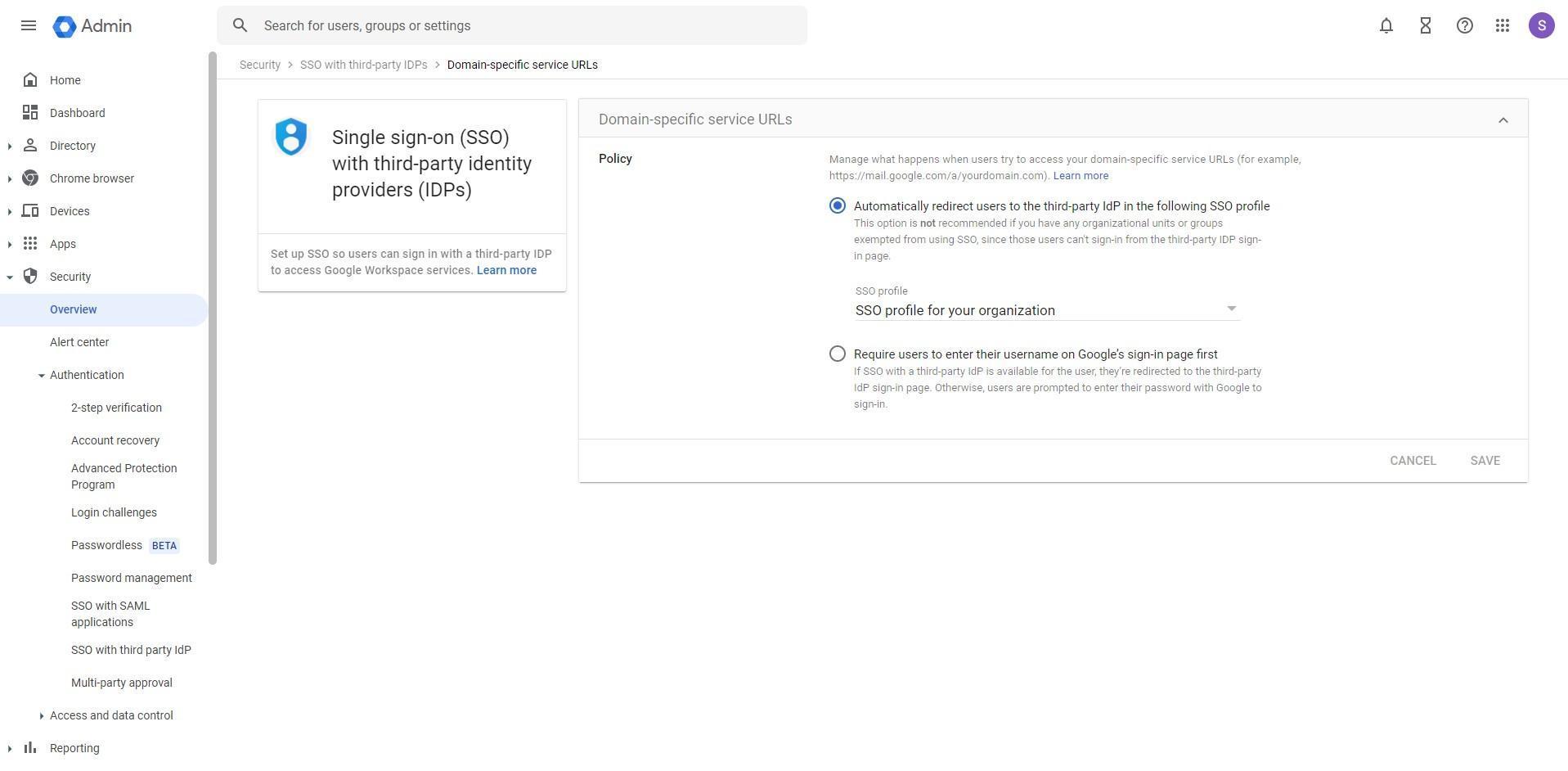Open the SSO profile dropdown
The width and height of the screenshot is (1568, 771).
[1231, 309]
